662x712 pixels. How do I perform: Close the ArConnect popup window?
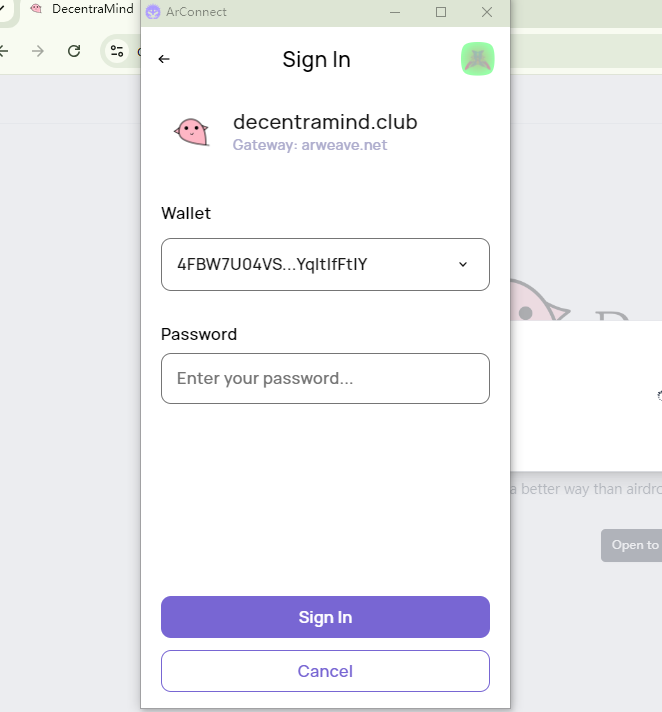(x=487, y=12)
